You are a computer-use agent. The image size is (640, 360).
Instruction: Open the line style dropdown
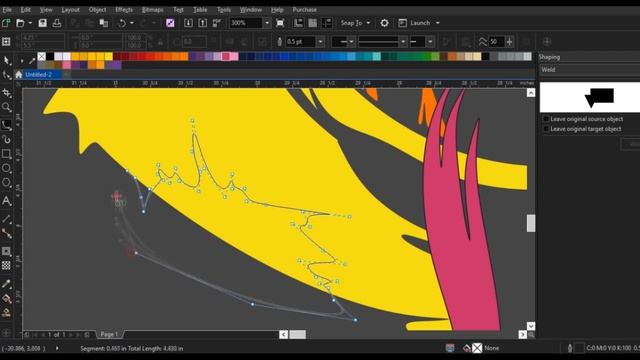tap(403, 42)
